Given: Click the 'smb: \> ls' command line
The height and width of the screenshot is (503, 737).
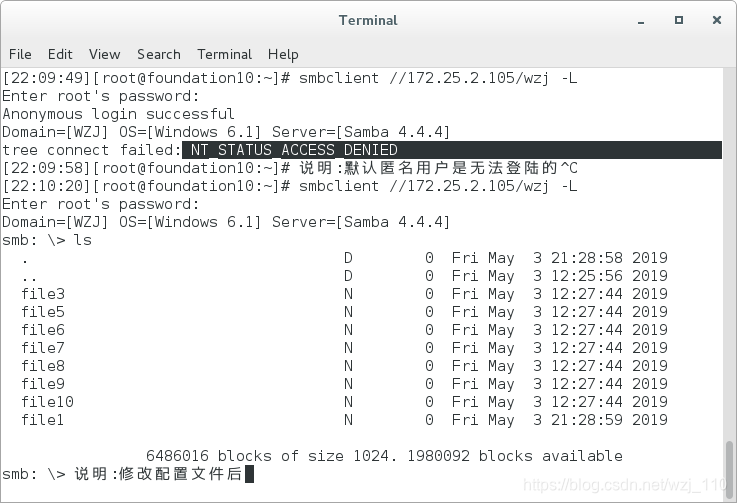Looking at the screenshot, I should click(47, 240).
